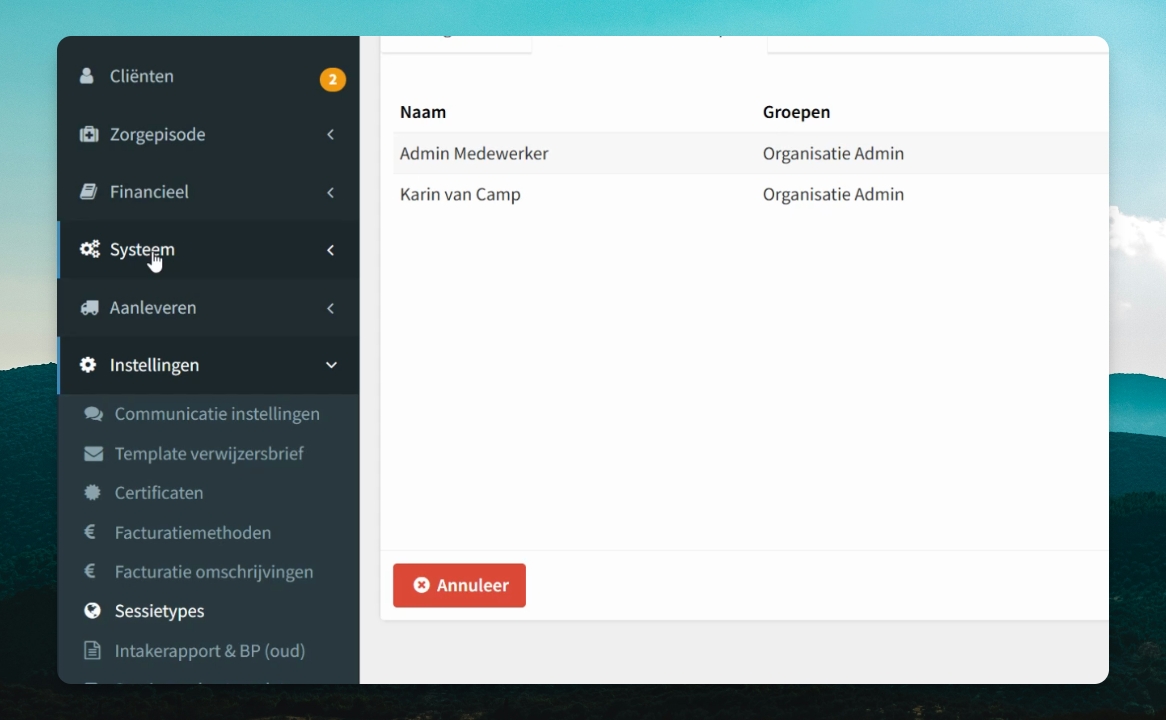Expand the Zorgepisode menu chevron
This screenshot has width=1166, height=720.
[330, 135]
